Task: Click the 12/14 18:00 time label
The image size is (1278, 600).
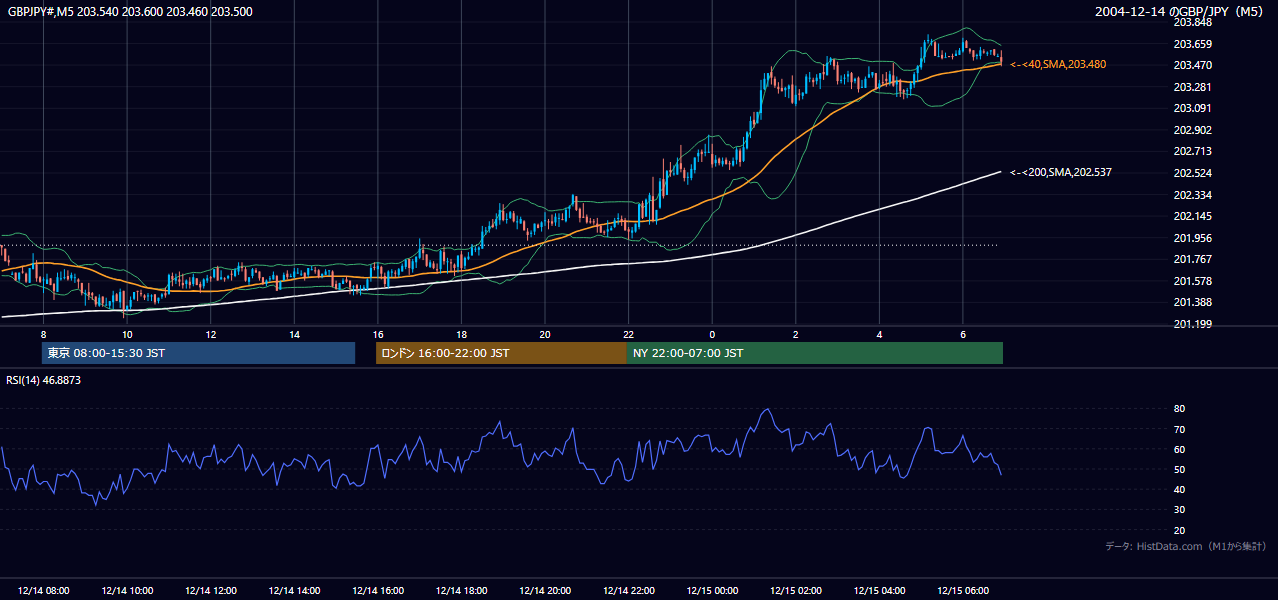Action: click(x=461, y=591)
